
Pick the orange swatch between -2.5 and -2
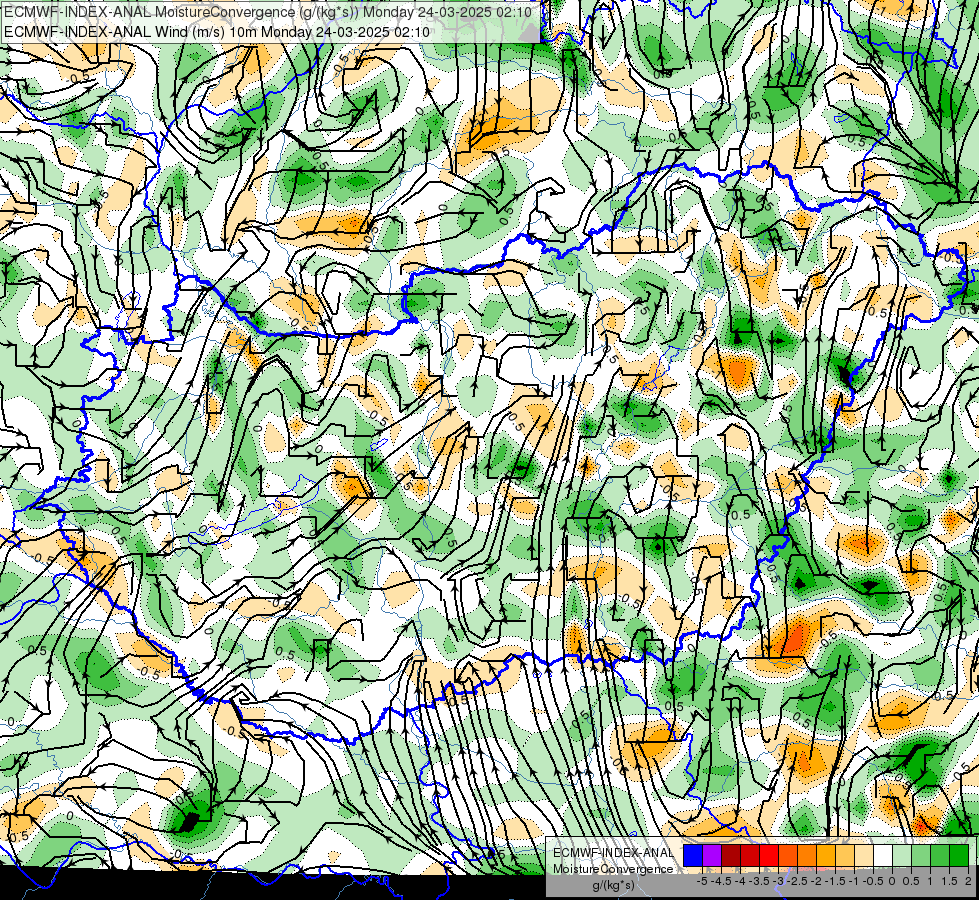pyautogui.click(x=807, y=856)
